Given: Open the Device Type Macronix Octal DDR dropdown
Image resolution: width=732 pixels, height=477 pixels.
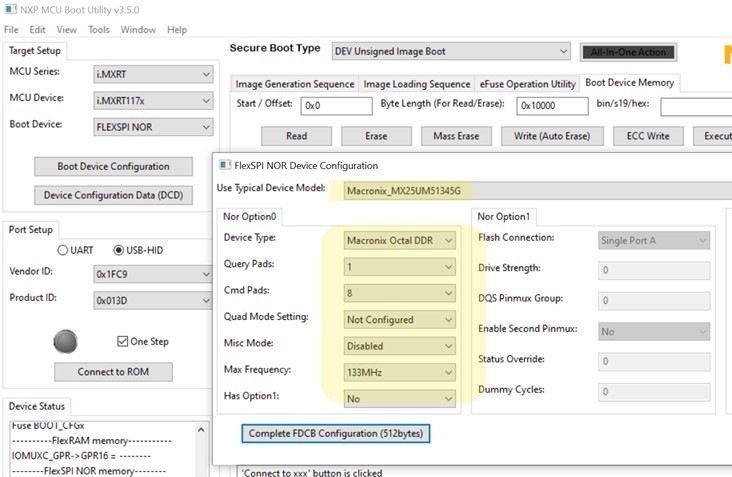Looking at the screenshot, I should pyautogui.click(x=400, y=240).
